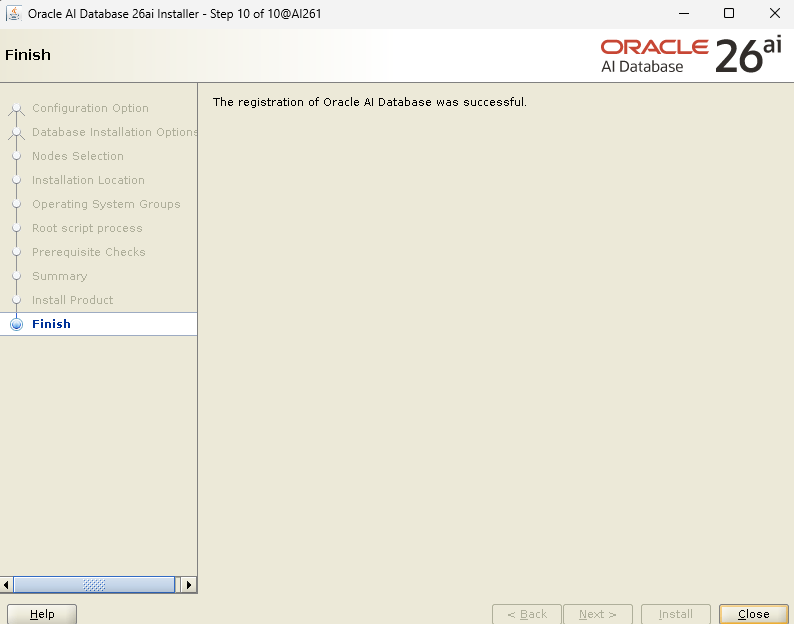Click the Finish step bullet icon
The width and height of the screenshot is (794, 624).
coord(16,324)
